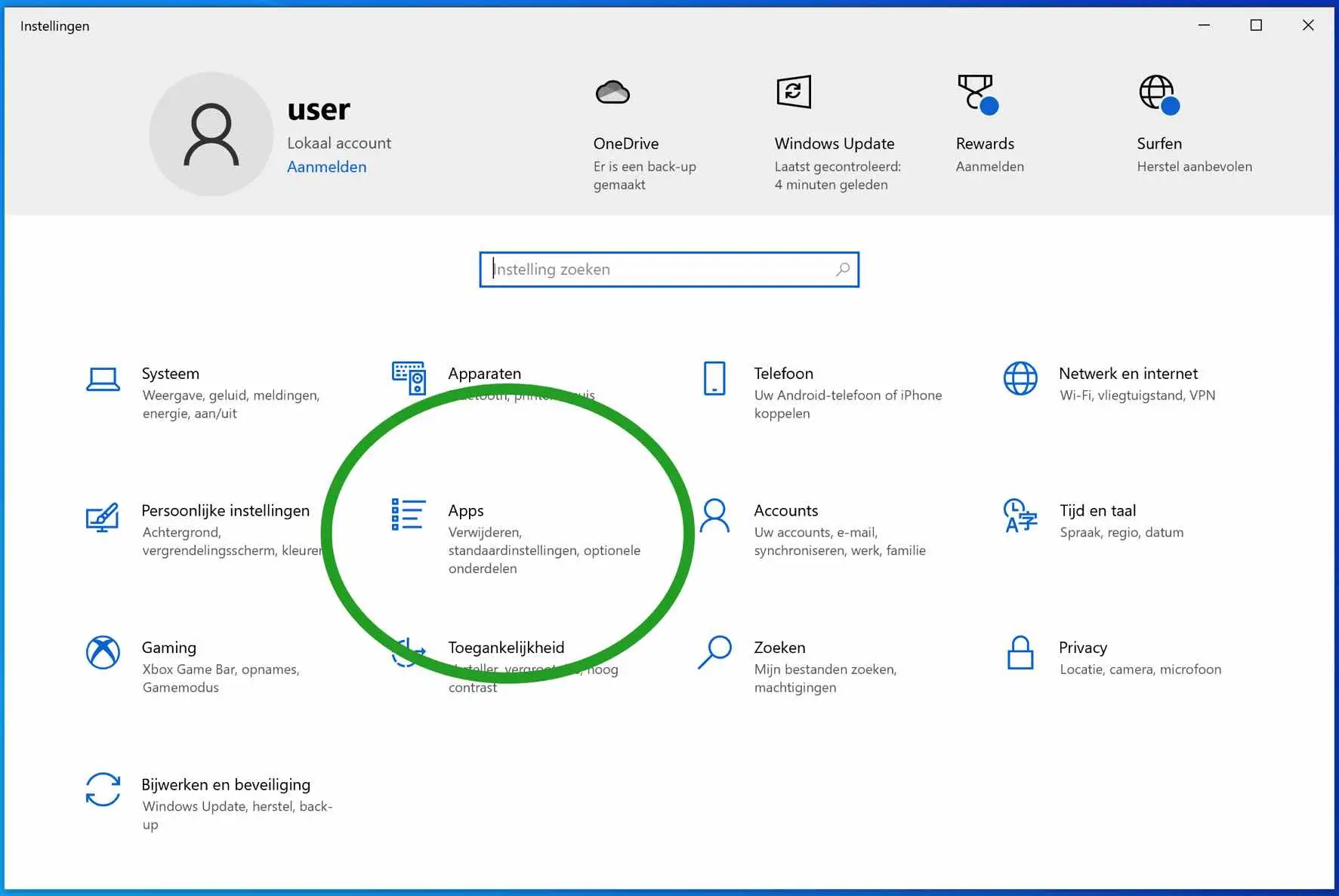Open the OneDrive cloud icon
1339x896 pixels.
[x=612, y=93]
